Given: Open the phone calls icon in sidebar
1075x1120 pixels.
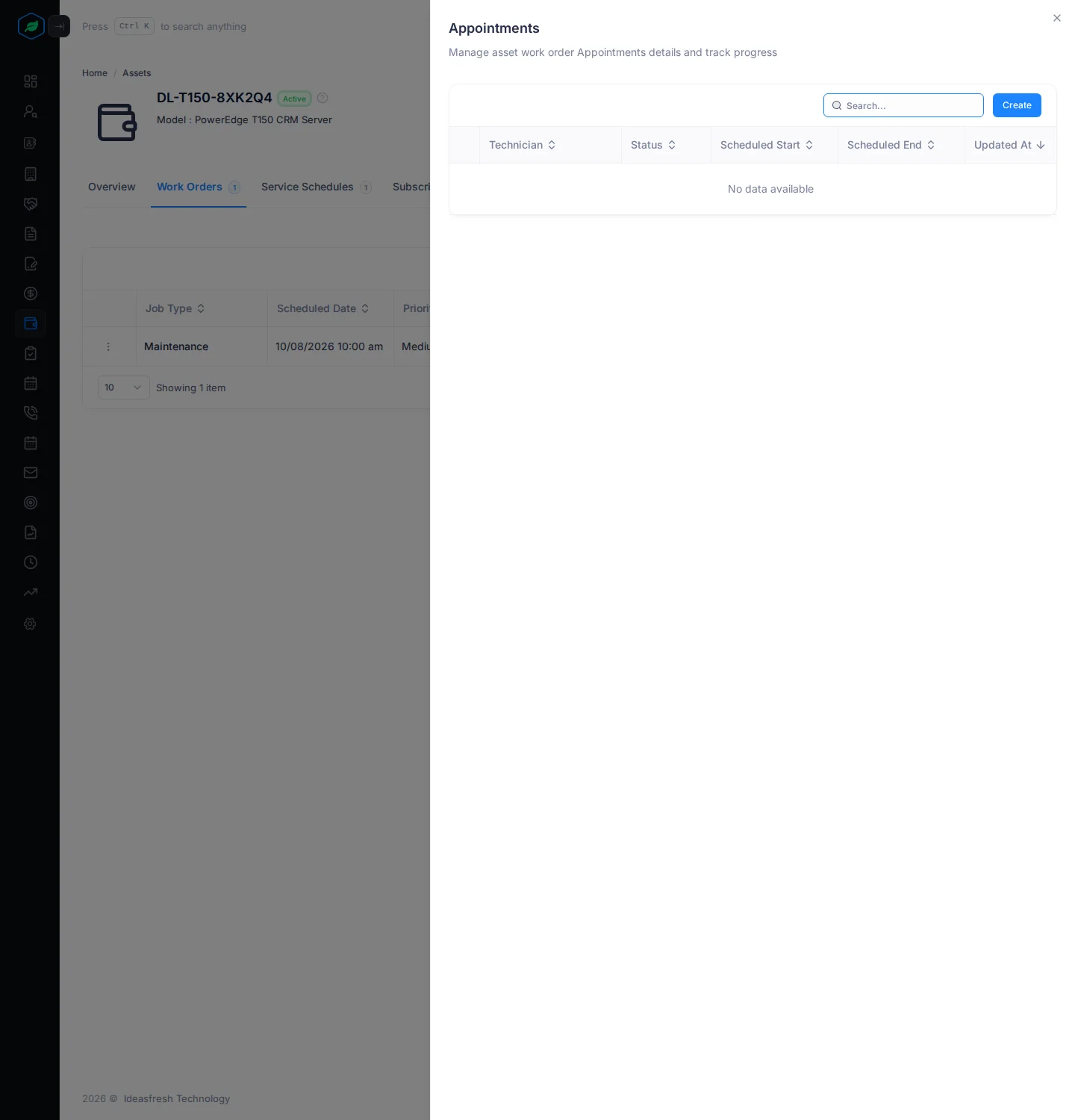Looking at the screenshot, I should pos(31,413).
